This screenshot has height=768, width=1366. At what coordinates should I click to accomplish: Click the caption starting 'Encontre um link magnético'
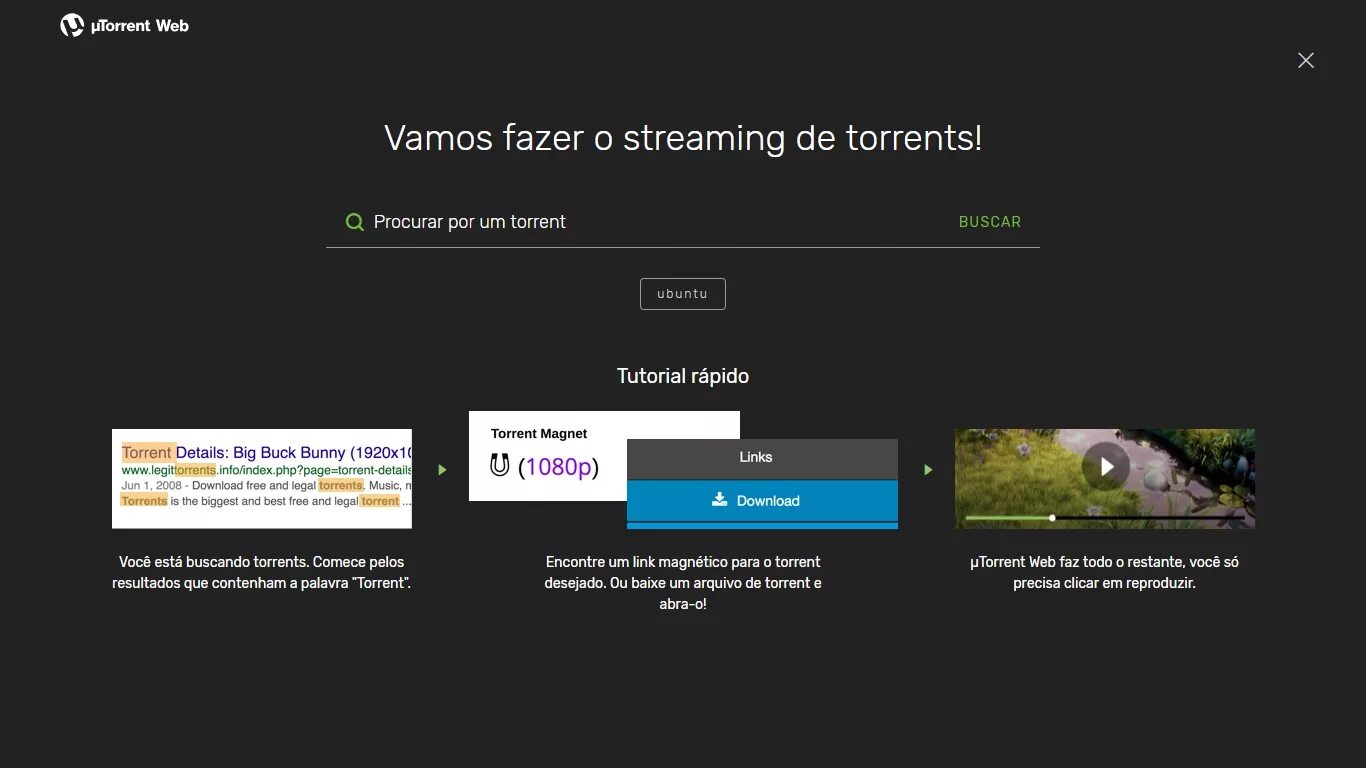coord(683,583)
